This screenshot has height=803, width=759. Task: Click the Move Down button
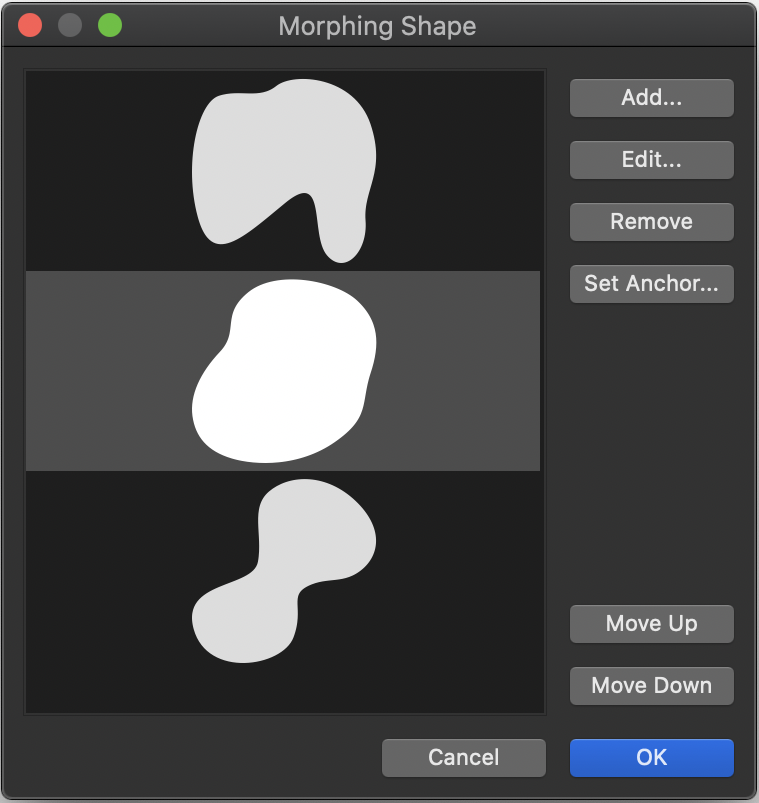[651, 686]
